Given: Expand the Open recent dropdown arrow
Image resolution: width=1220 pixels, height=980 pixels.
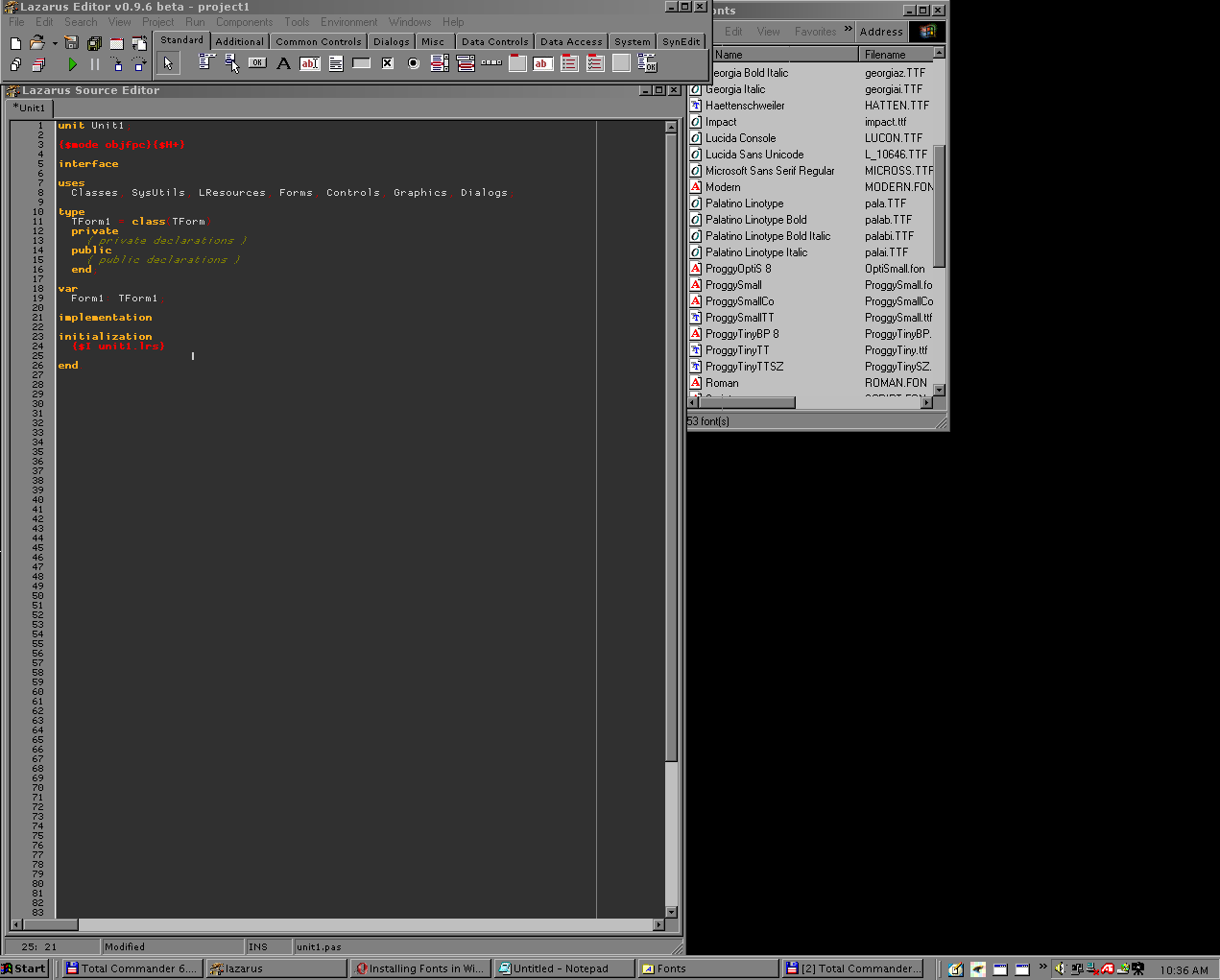Looking at the screenshot, I should (55, 43).
